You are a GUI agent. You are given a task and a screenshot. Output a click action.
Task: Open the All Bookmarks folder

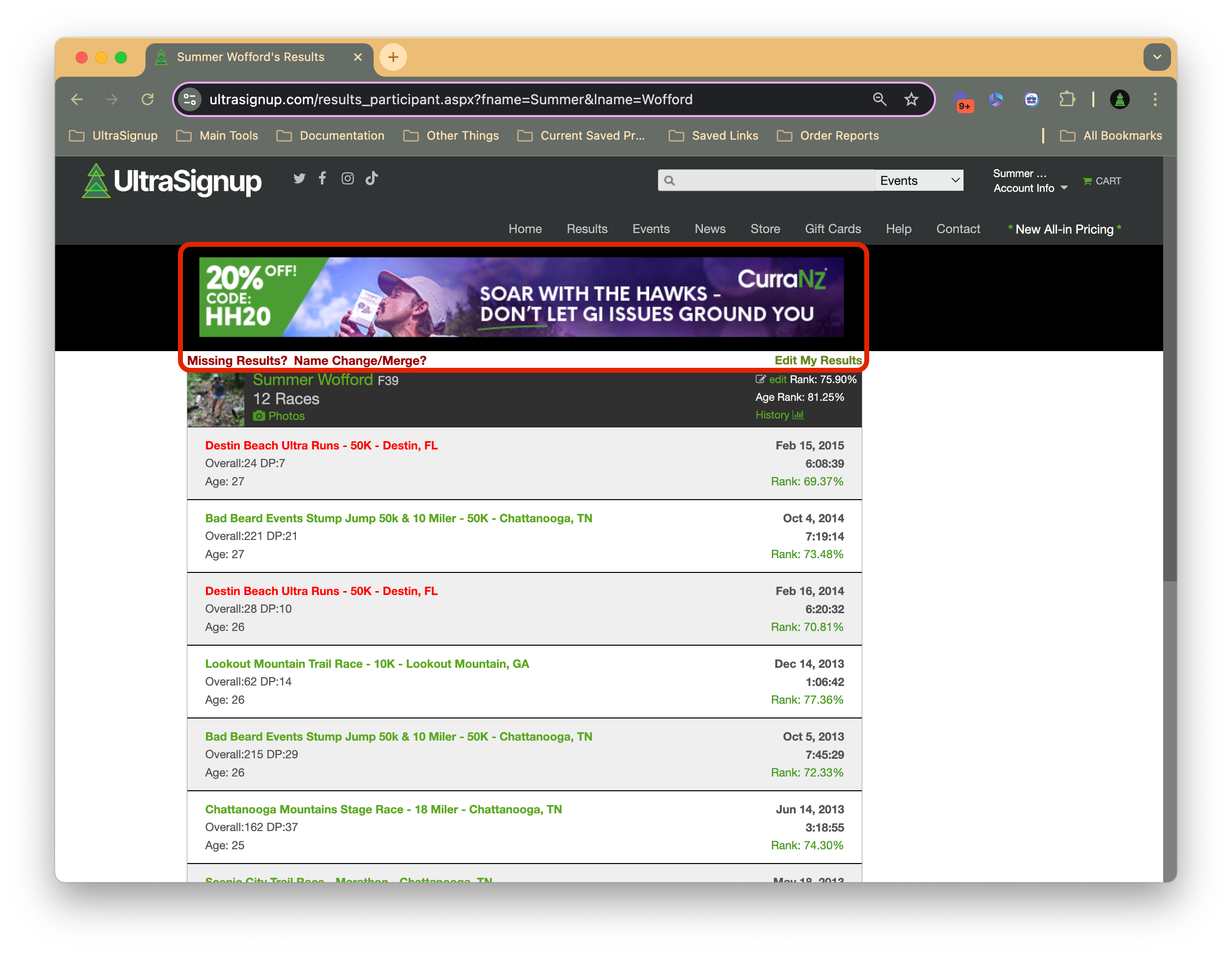point(1111,135)
